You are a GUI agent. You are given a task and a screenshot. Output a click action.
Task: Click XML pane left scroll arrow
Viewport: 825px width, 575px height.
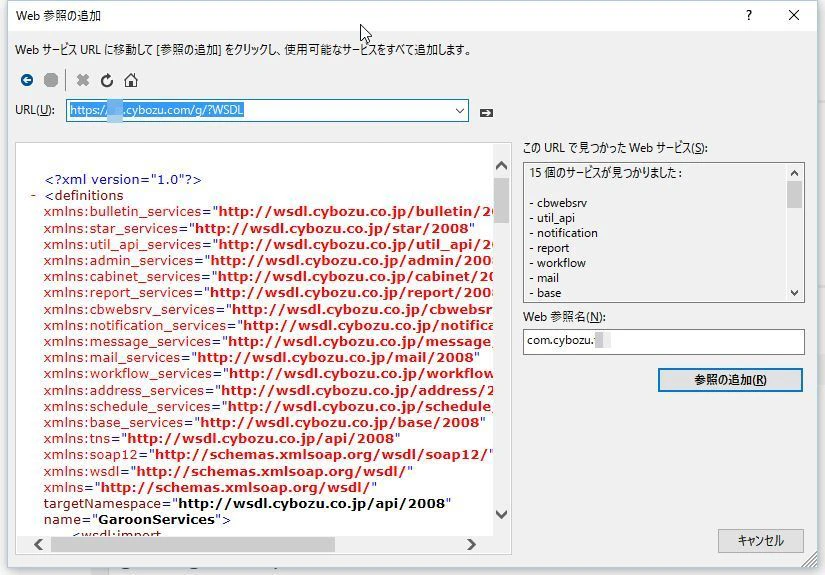(x=38, y=544)
